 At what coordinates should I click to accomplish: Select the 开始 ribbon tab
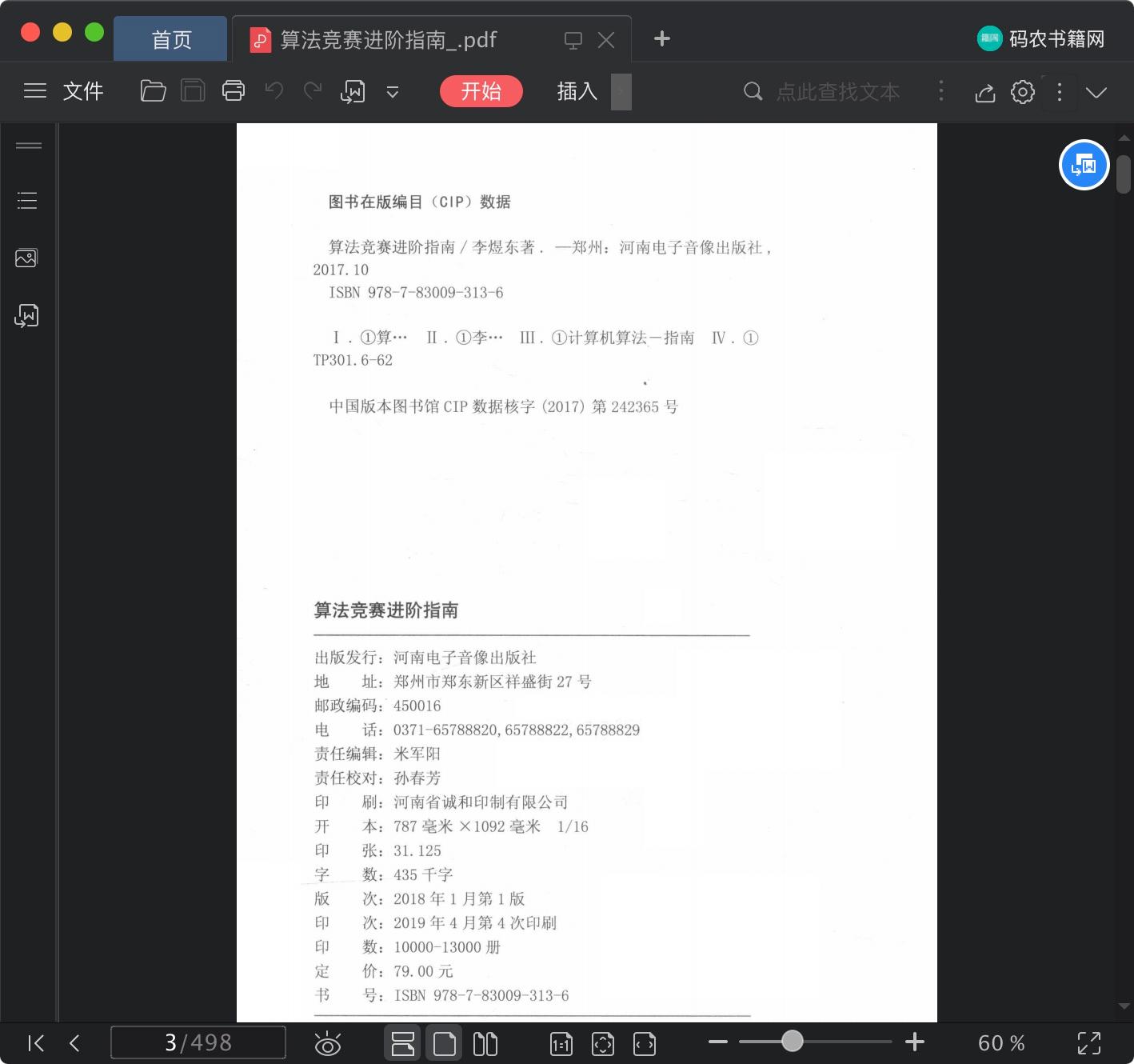[481, 91]
